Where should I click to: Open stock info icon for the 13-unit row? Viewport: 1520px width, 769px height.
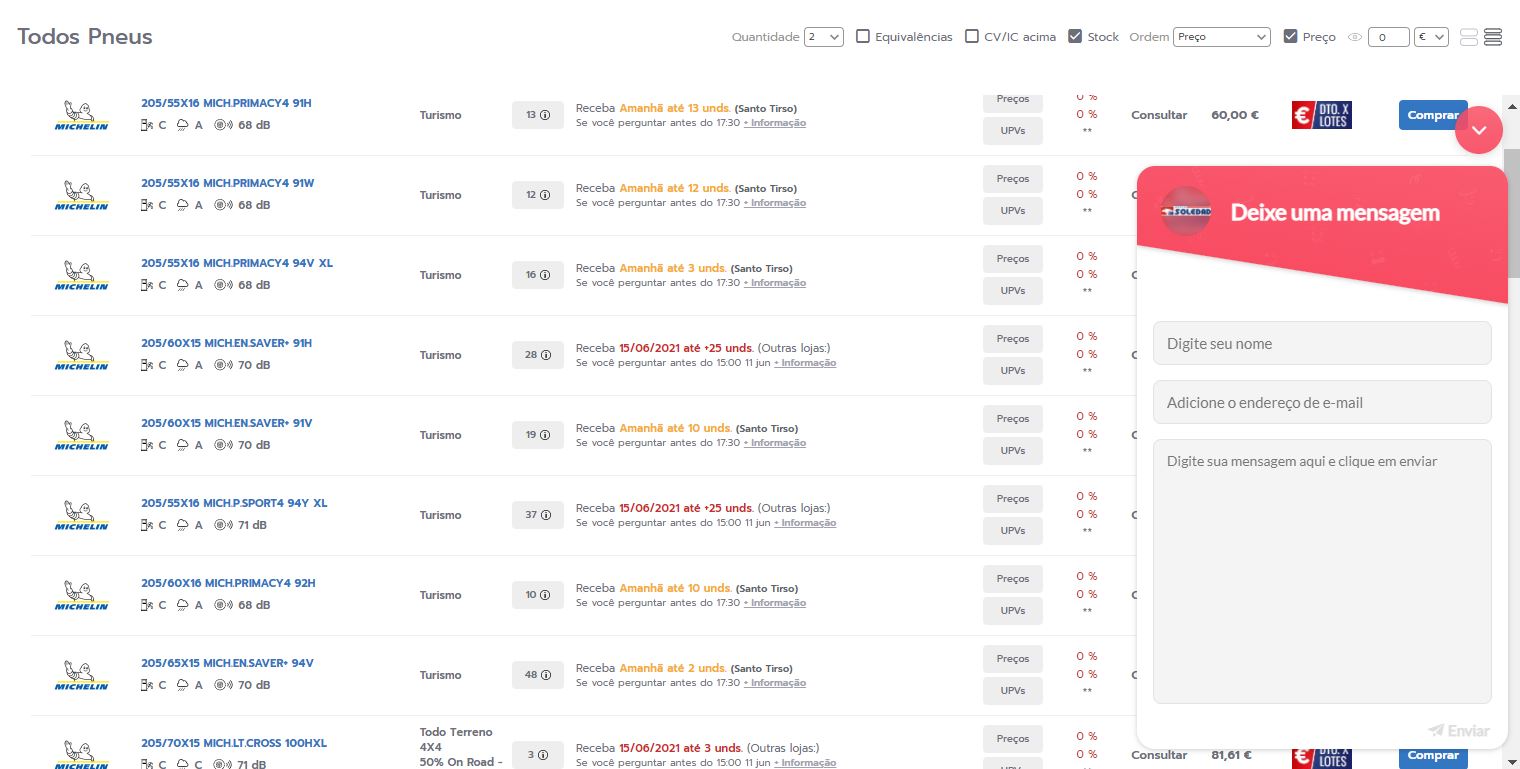(x=545, y=115)
